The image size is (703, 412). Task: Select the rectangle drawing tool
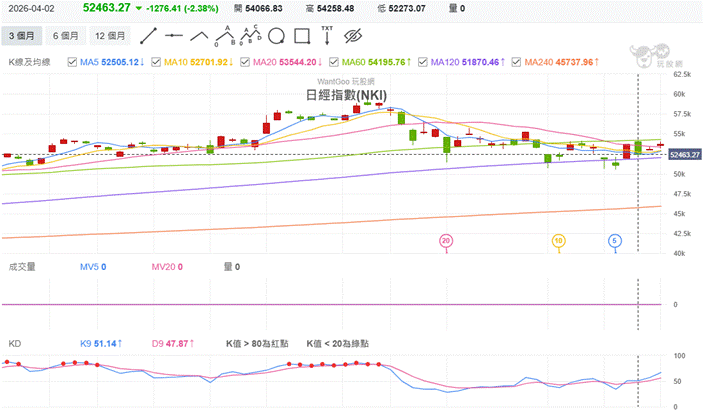point(301,35)
